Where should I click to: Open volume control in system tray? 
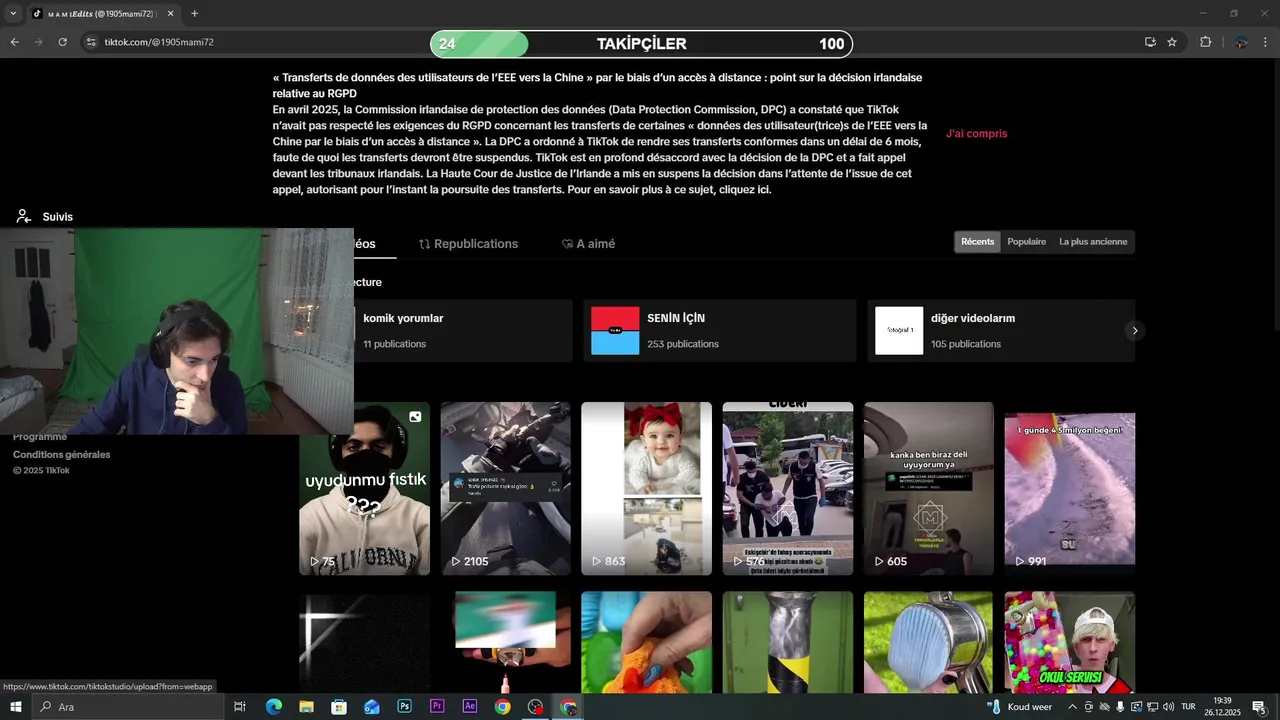(1168, 707)
